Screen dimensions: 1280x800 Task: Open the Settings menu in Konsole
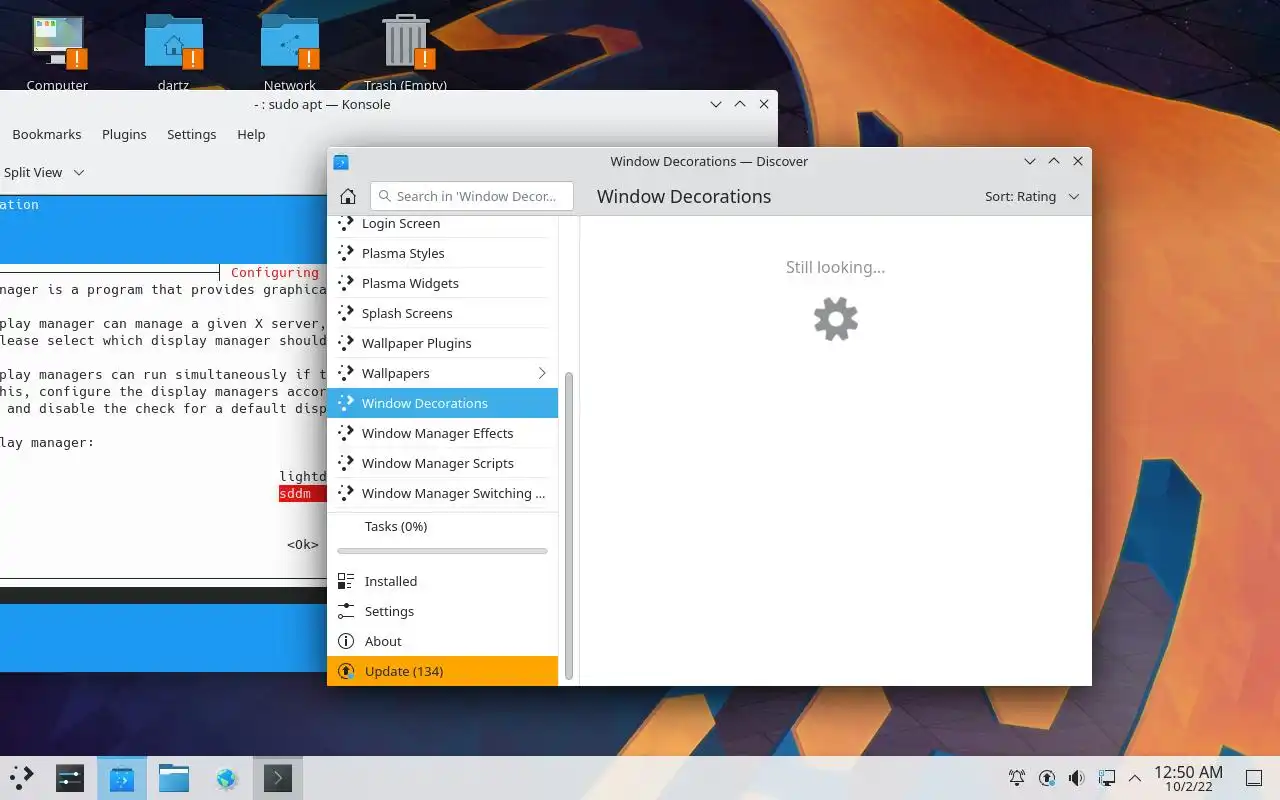coord(191,134)
